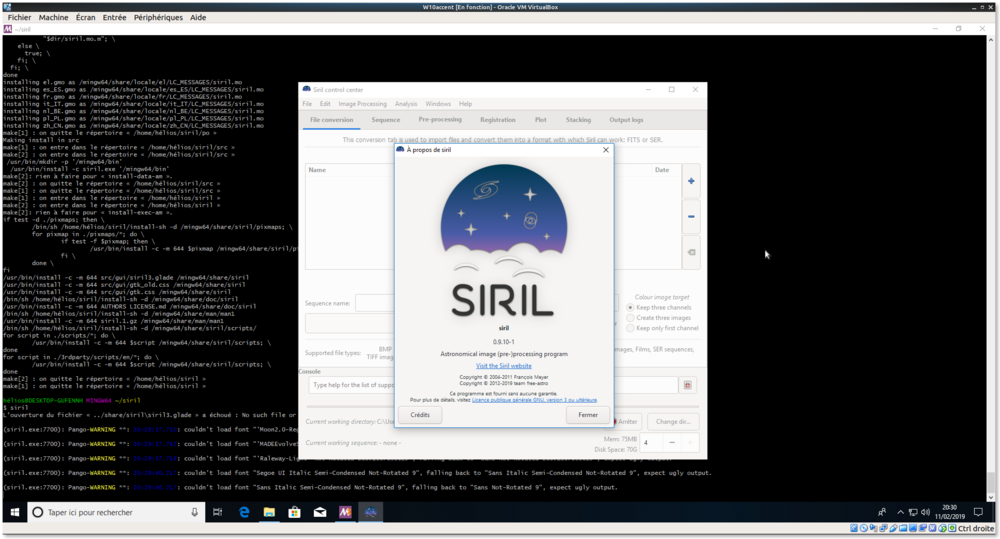Open the GNU licence publique générale link

(534, 400)
